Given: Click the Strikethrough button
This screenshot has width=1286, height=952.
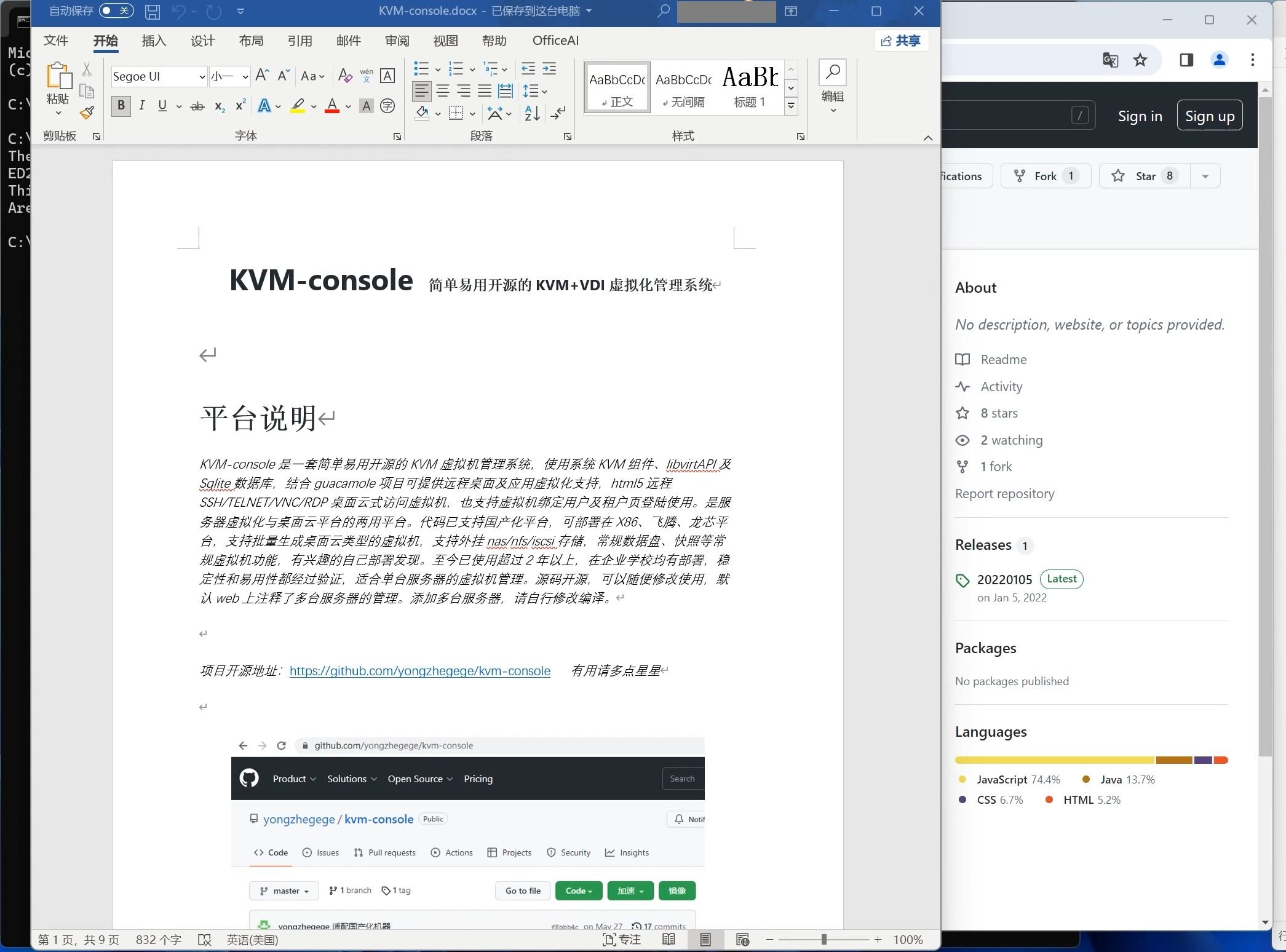Looking at the screenshot, I should pyautogui.click(x=197, y=106).
